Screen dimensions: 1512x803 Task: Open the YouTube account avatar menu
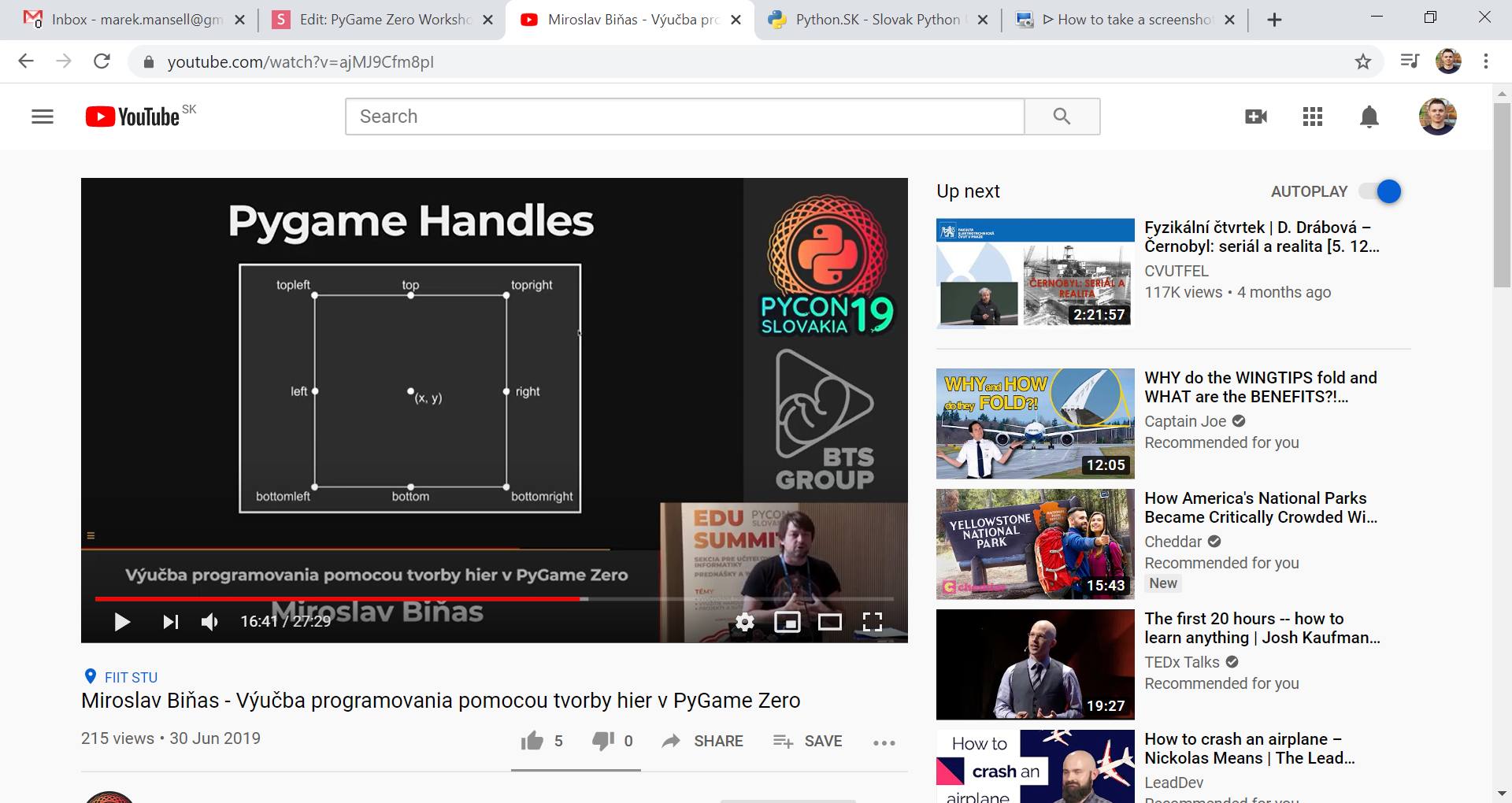pyautogui.click(x=1438, y=117)
